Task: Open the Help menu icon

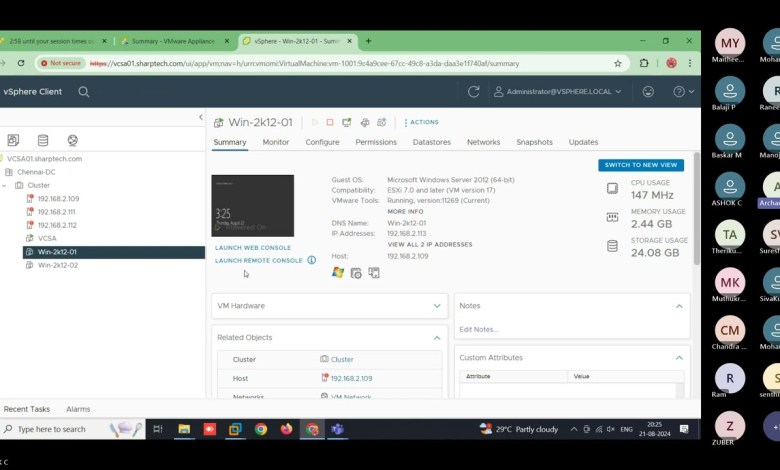Action: pos(683,92)
